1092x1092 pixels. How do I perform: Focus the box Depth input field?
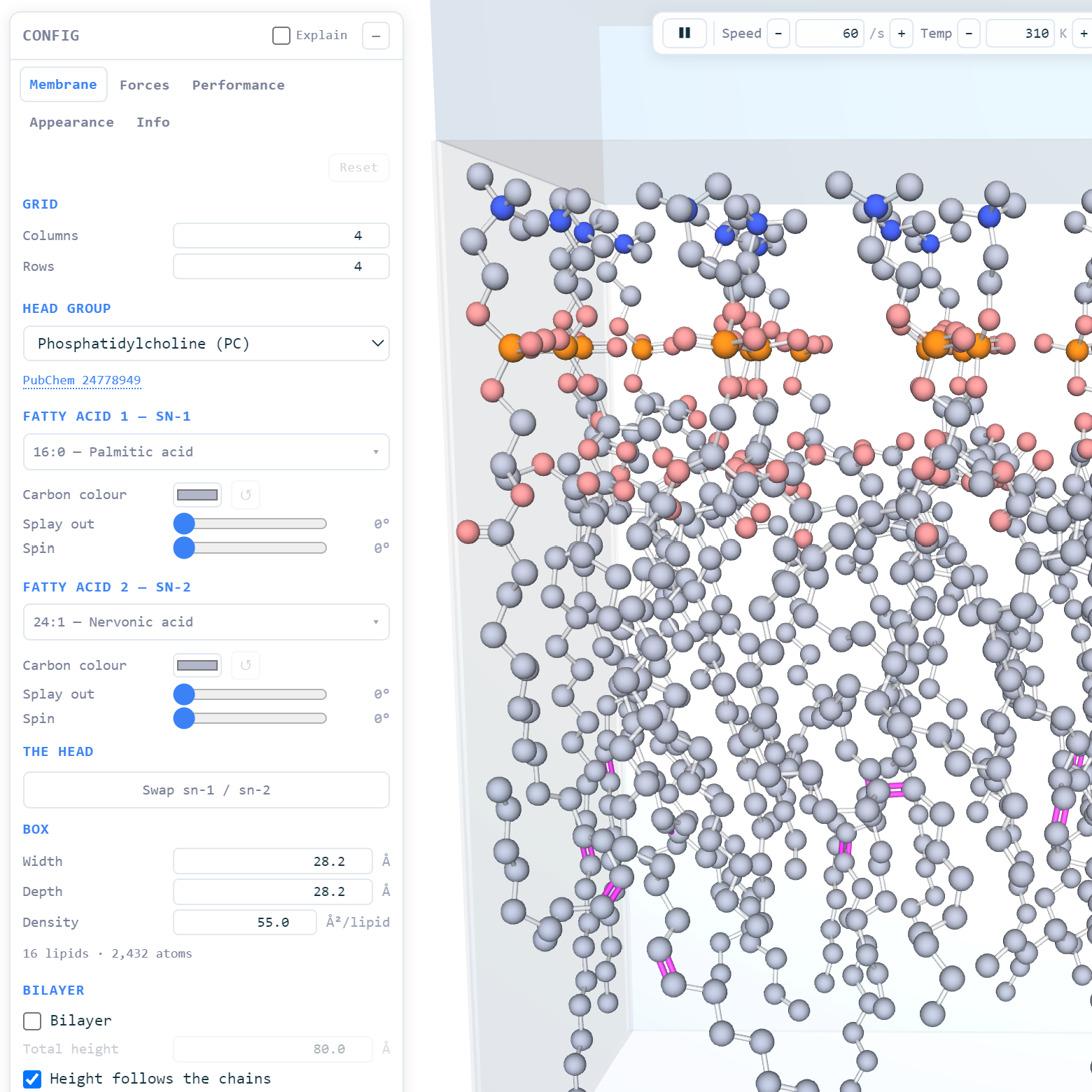(273, 892)
